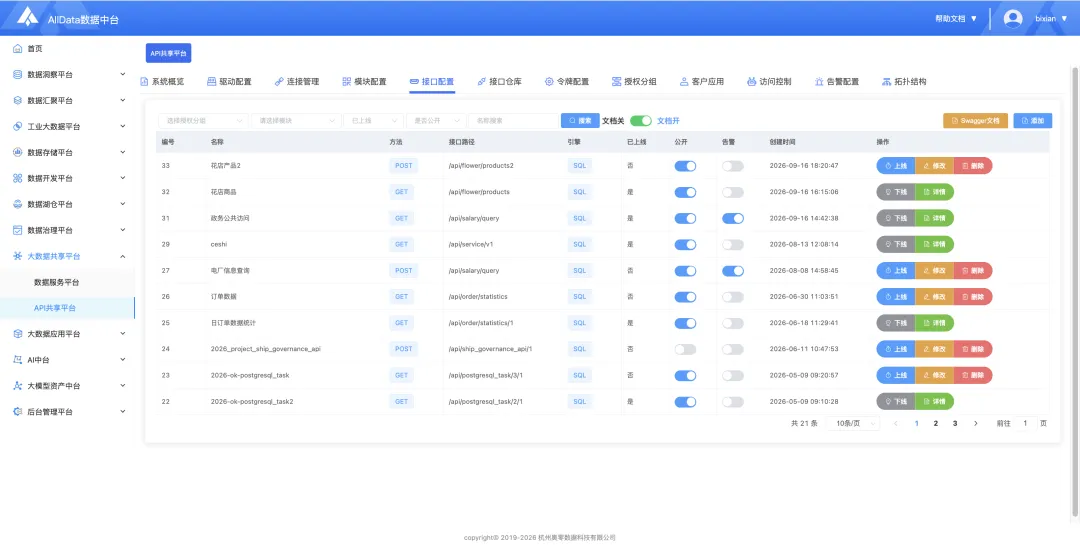Click the 驱动配置 tab icon
This screenshot has width=1080, height=549.
pyautogui.click(x=211, y=81)
